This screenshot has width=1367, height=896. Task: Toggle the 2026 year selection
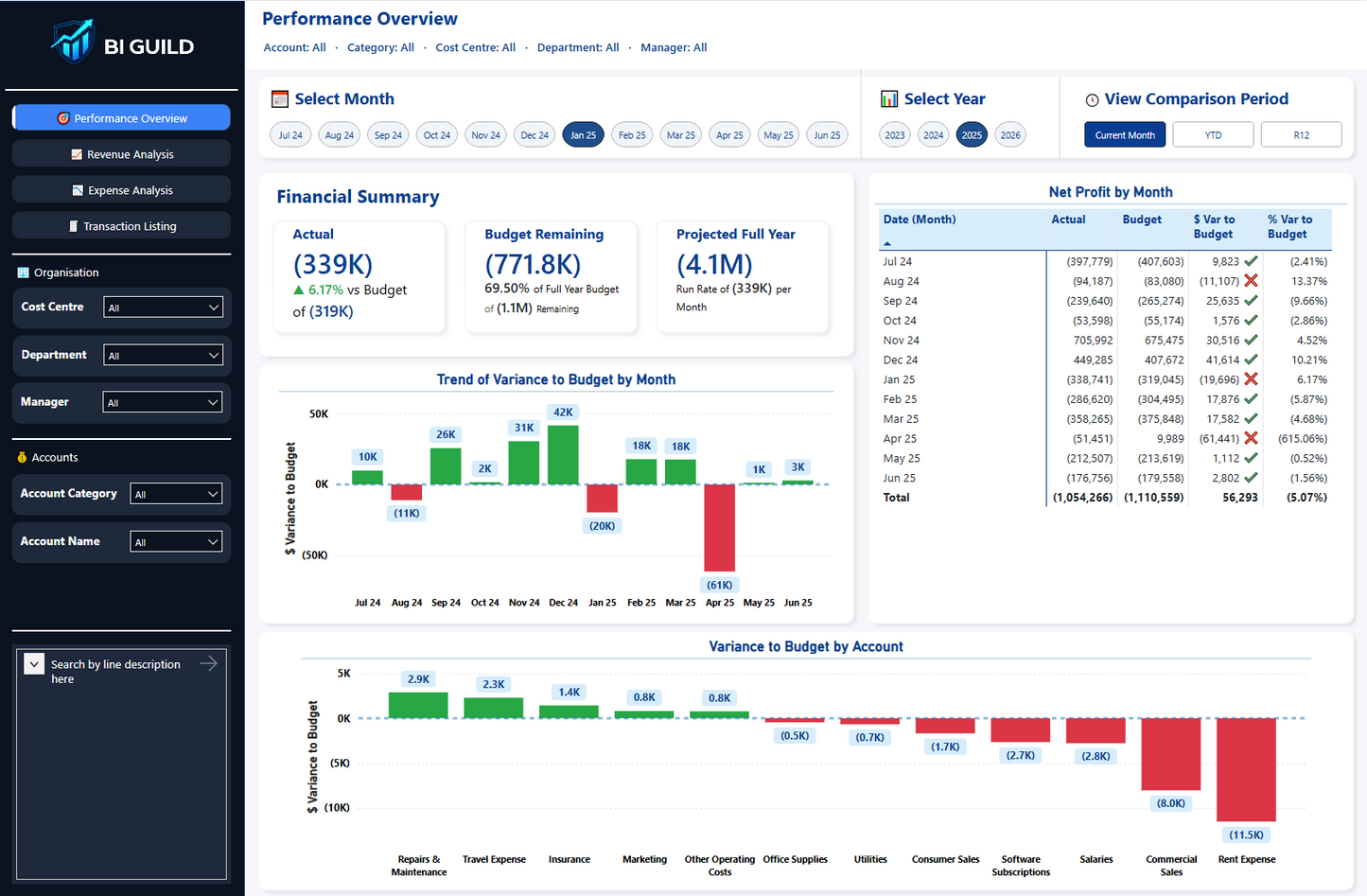(x=1010, y=134)
